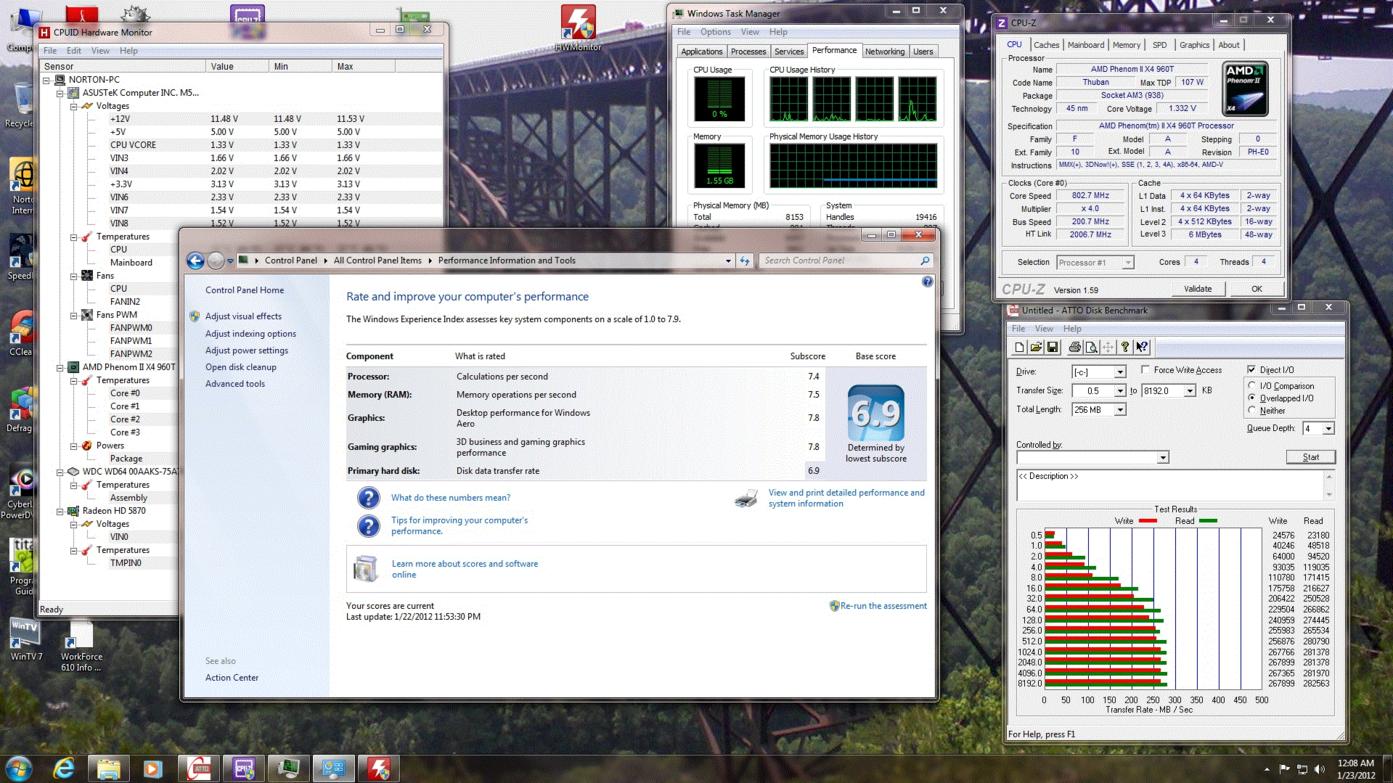
Task: Click Back arrow in Control Panel window
Action: (196, 261)
